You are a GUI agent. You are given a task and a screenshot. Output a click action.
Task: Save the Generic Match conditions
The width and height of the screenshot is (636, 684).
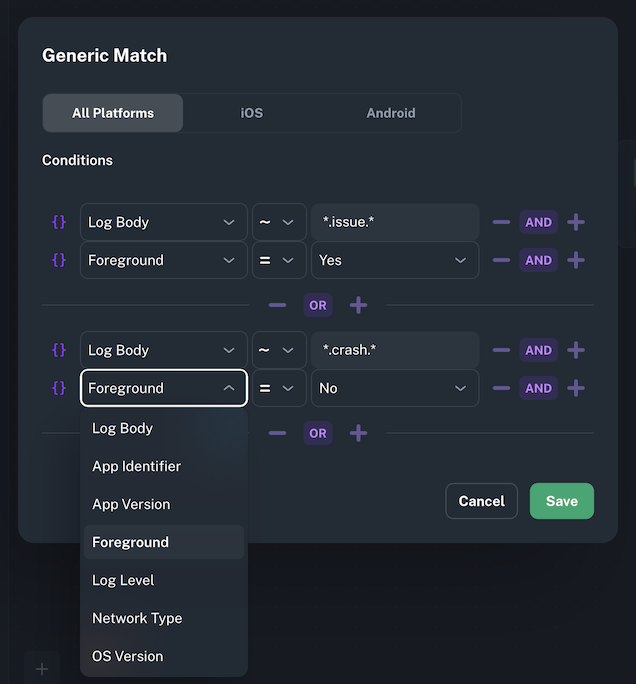(561, 501)
